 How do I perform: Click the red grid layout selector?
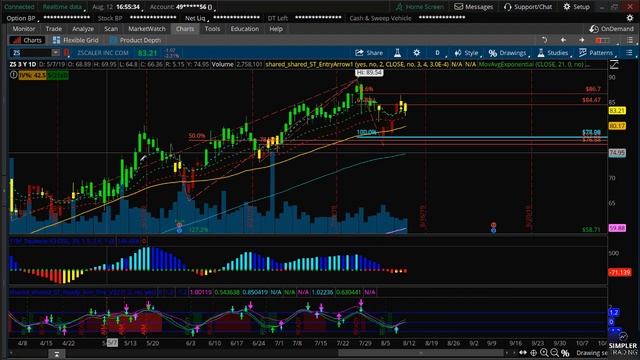click(x=603, y=40)
